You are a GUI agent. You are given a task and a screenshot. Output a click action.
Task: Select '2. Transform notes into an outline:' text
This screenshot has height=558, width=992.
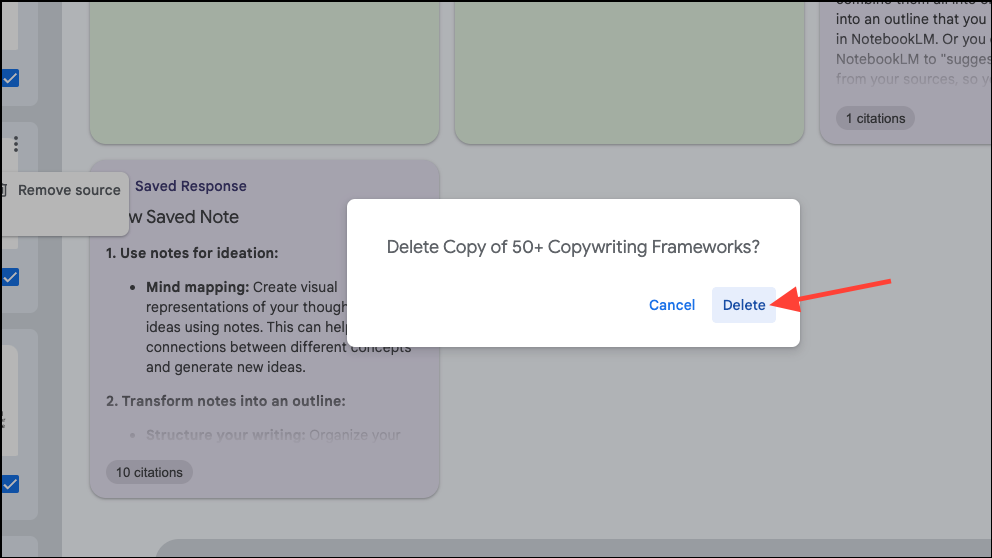click(x=226, y=401)
